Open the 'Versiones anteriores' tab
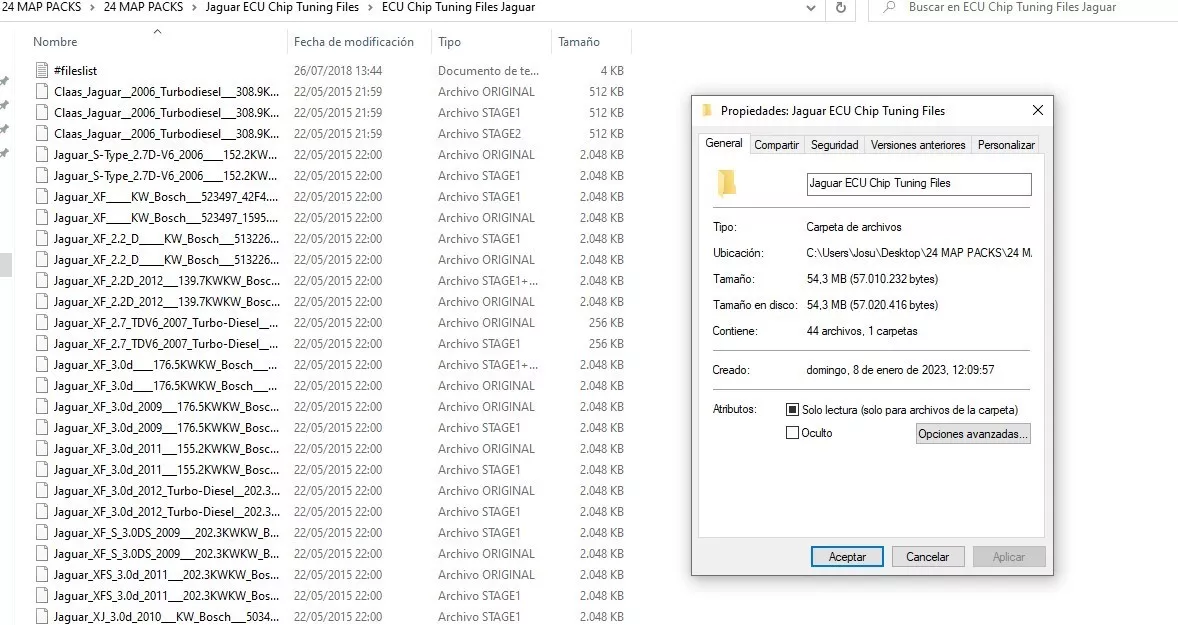Image resolution: width=1178 pixels, height=625 pixels. tap(917, 145)
